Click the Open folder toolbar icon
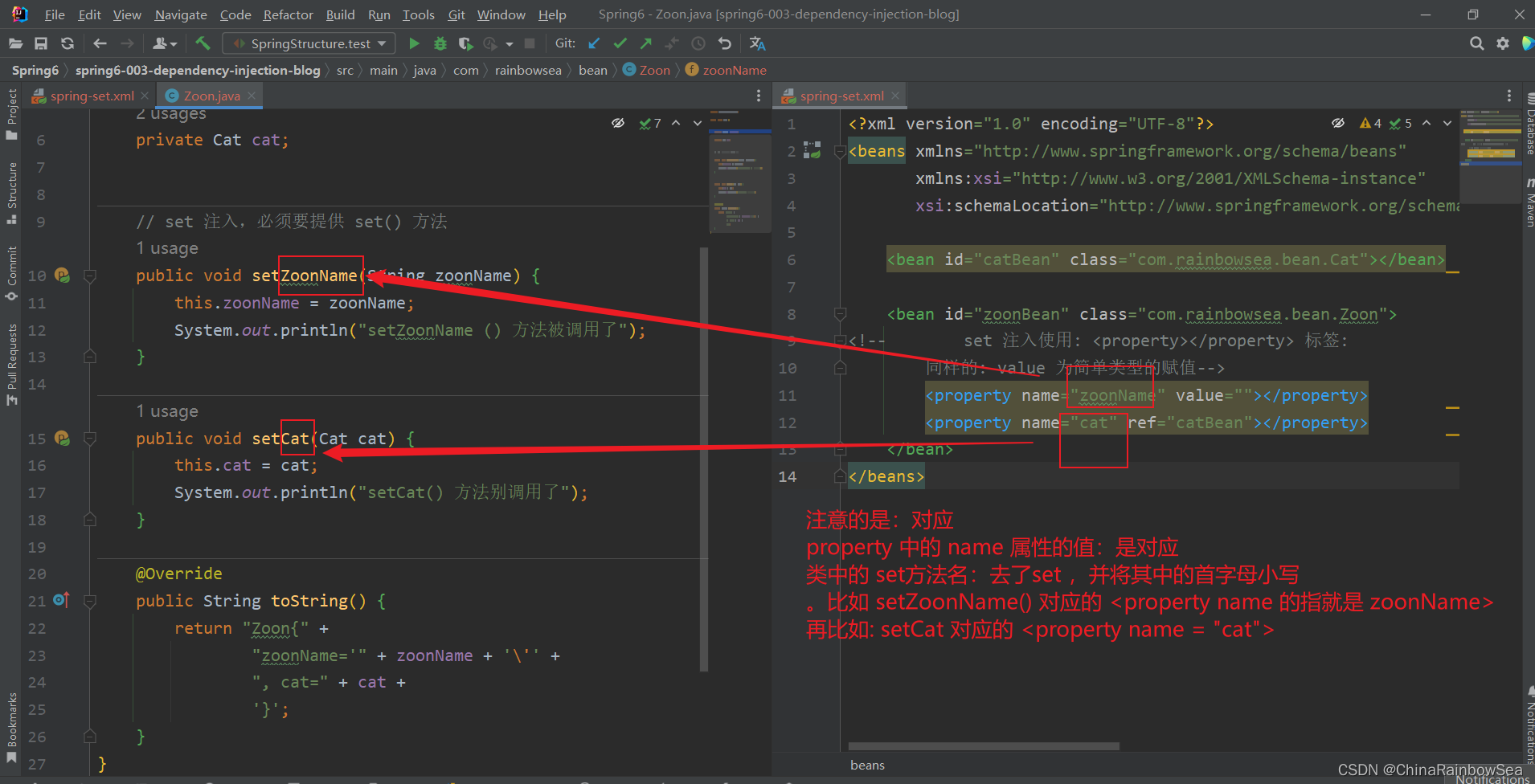This screenshot has width=1535, height=784. [15, 43]
